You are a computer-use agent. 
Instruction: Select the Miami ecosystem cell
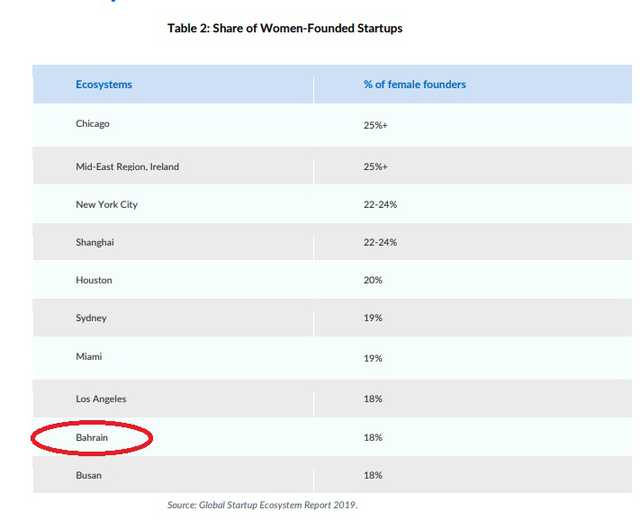coord(89,356)
